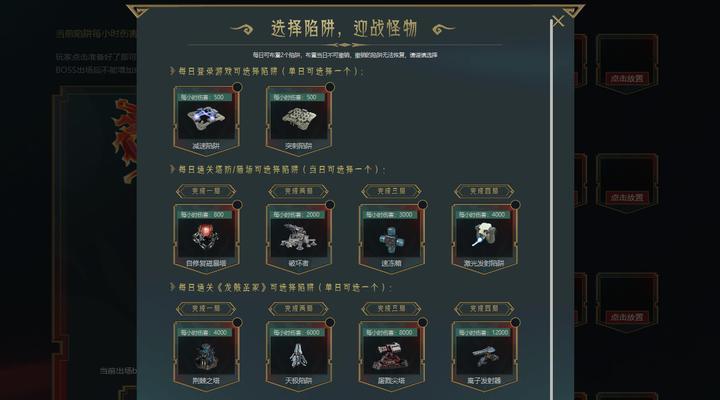The image size is (720, 400).
Task: Tick the round selector on 离子发射器 card
Action: pyautogui.click(x=515, y=322)
